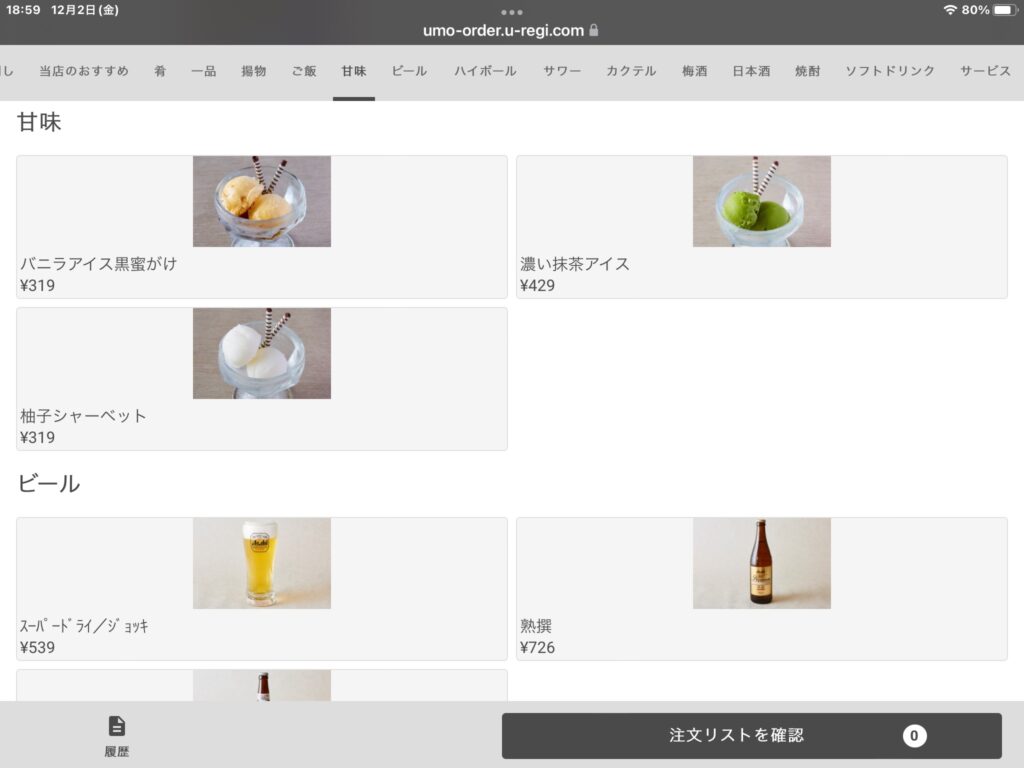The width and height of the screenshot is (1024, 768).
Task: Select the 甘味 tab
Action: click(354, 71)
